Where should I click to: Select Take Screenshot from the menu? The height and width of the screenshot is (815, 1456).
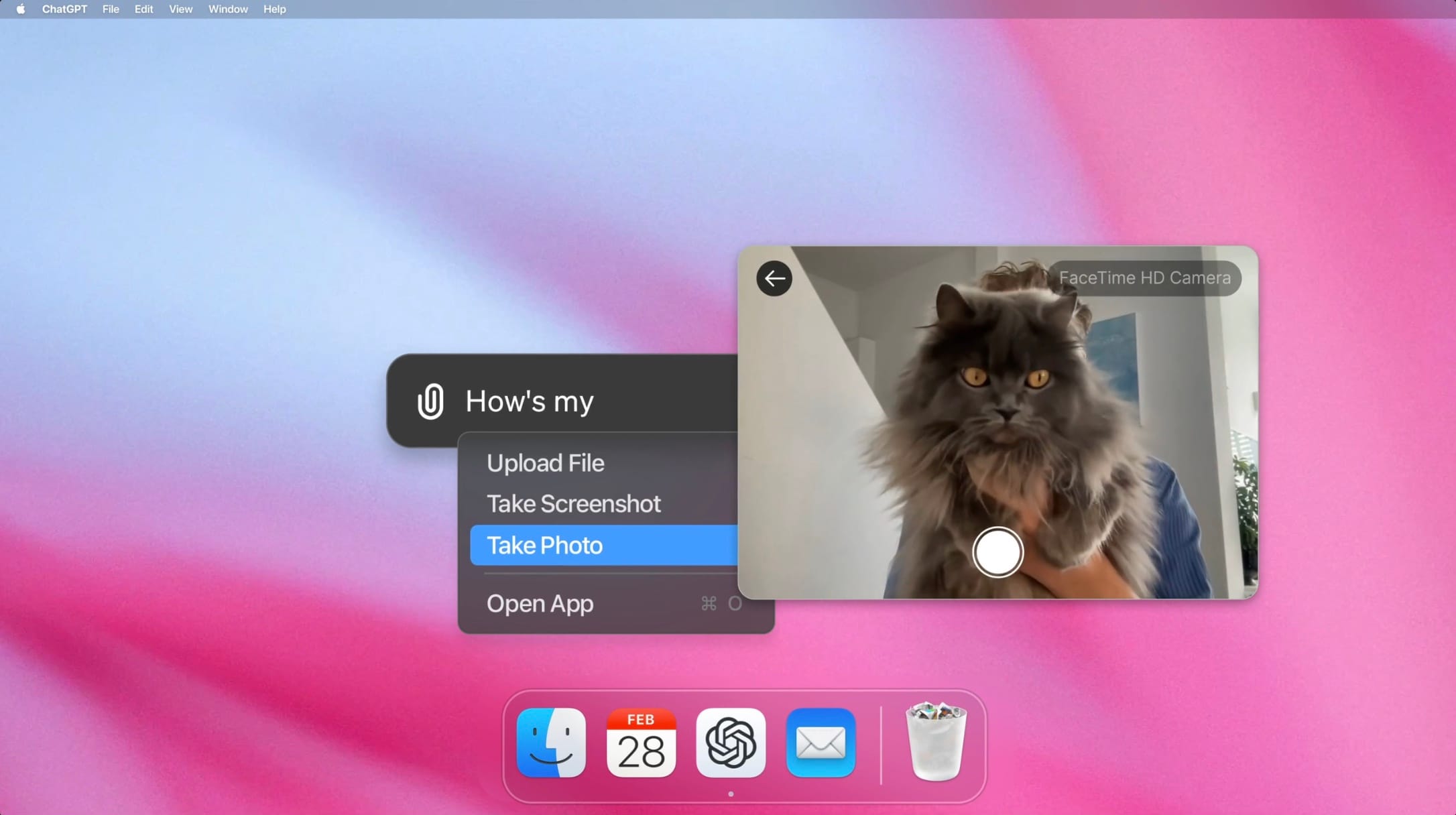pos(573,503)
